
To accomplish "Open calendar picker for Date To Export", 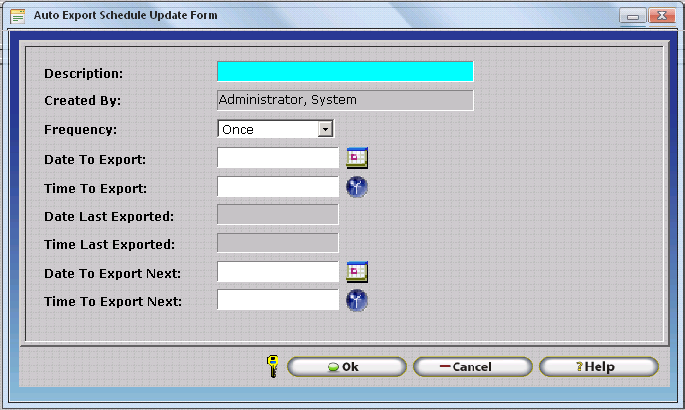I will [357, 158].
